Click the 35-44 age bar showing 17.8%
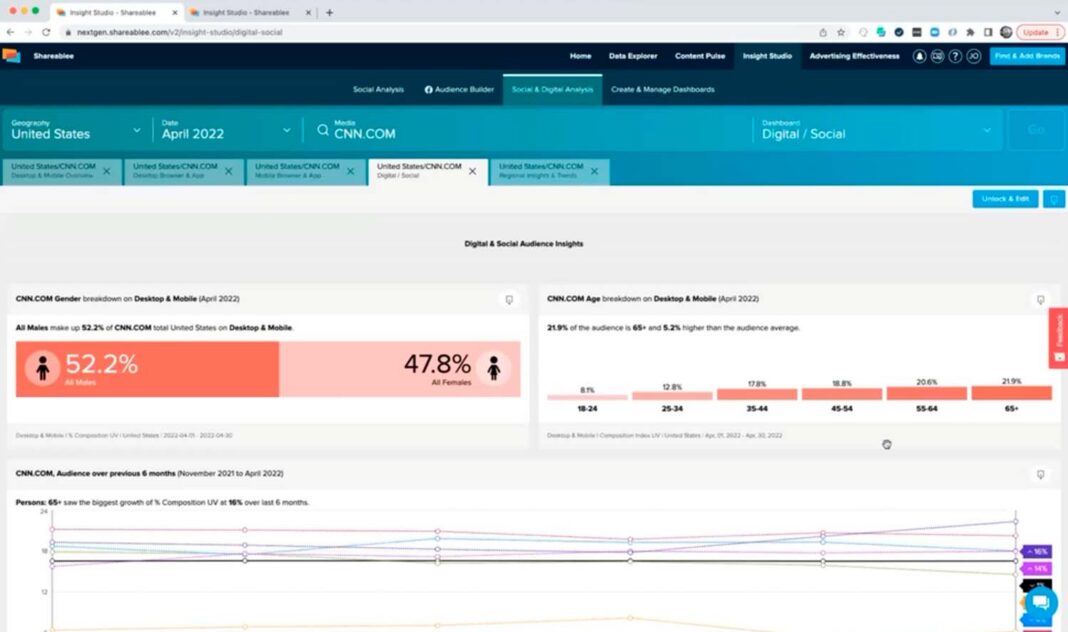 point(757,394)
